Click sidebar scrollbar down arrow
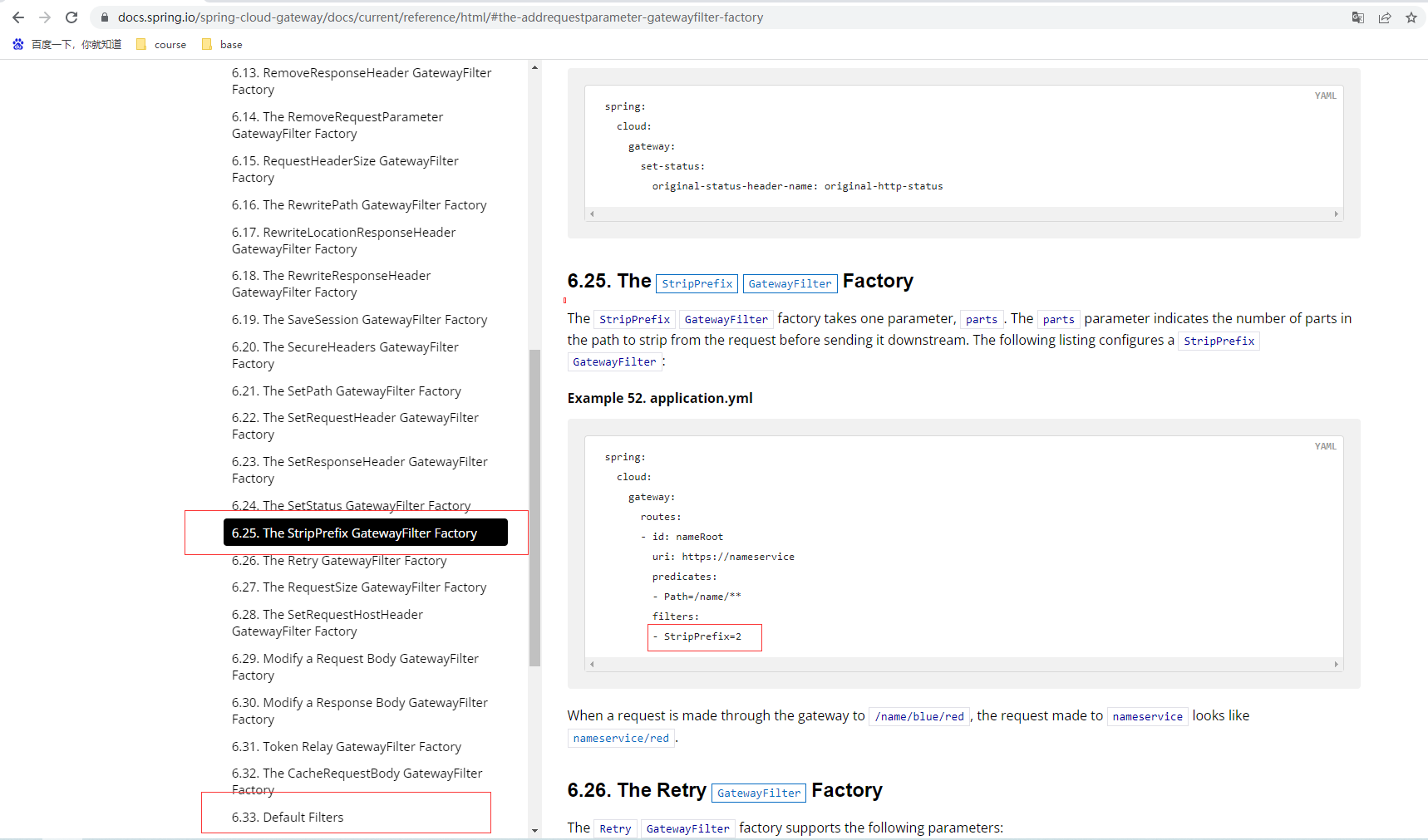This screenshot has height=840, width=1428. (x=534, y=830)
